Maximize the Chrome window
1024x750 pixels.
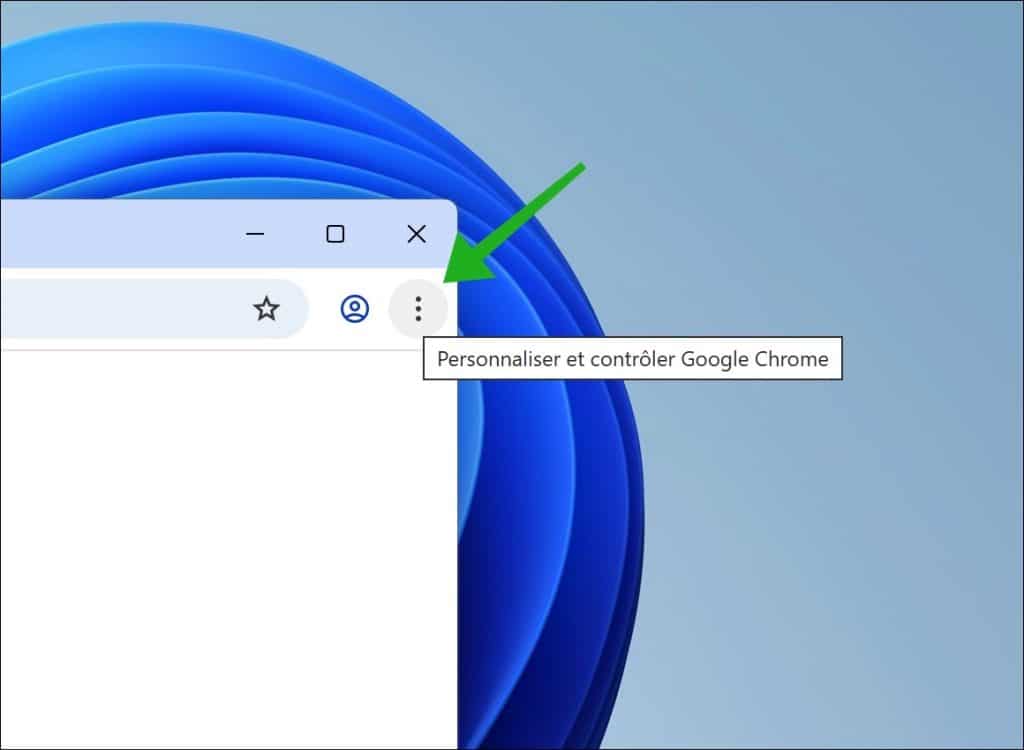pyautogui.click(x=335, y=234)
